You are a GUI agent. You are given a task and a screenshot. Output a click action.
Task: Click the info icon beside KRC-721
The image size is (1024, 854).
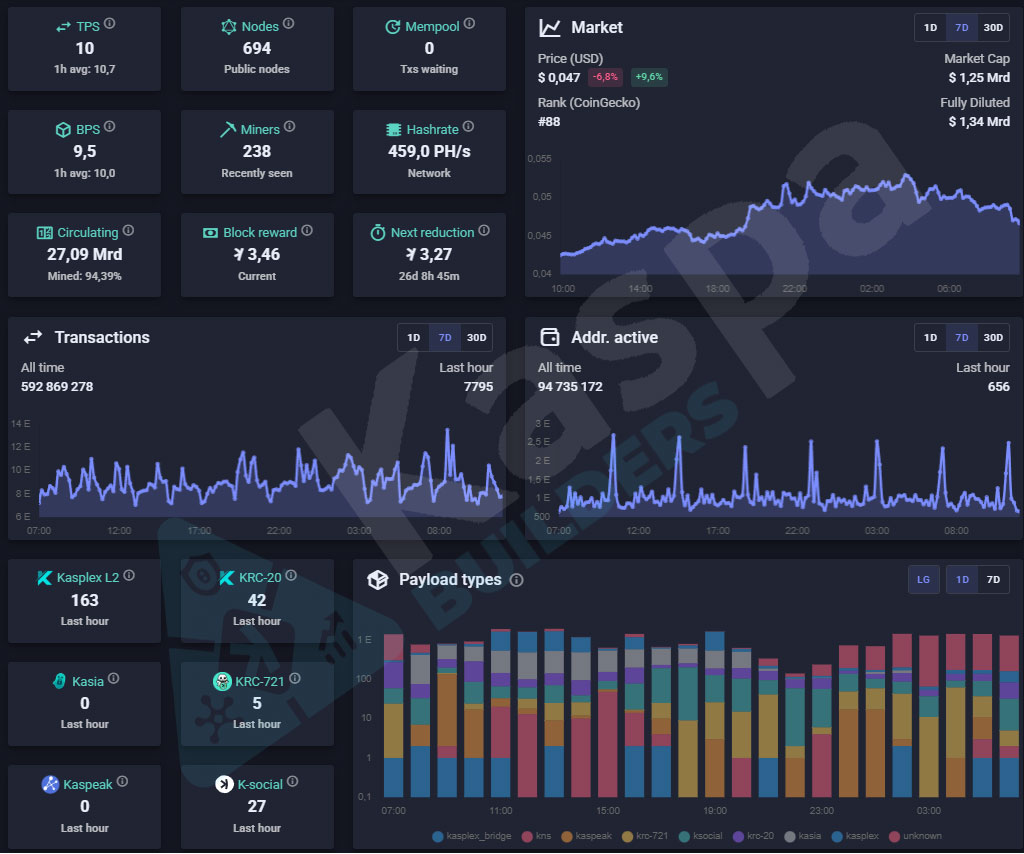[295, 679]
